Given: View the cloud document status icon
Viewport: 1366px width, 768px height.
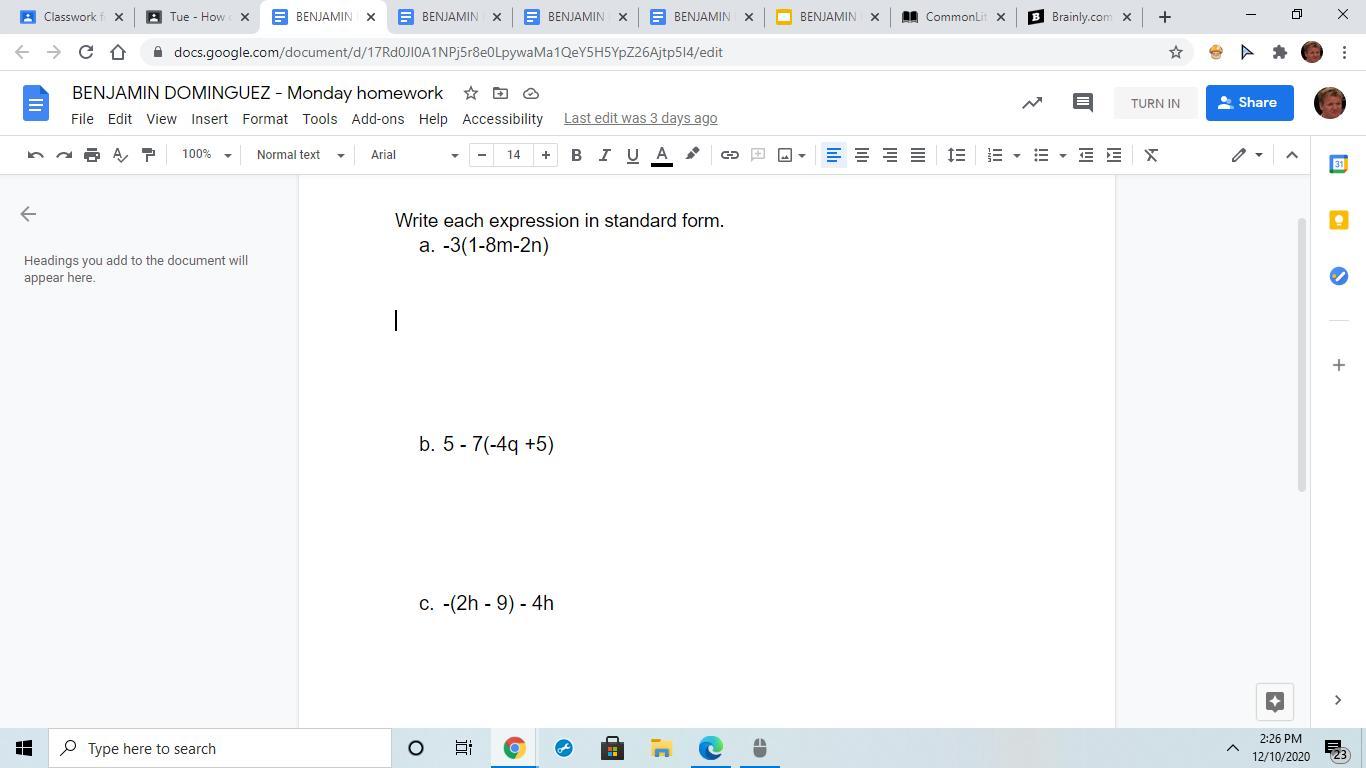Looking at the screenshot, I should (531, 93).
